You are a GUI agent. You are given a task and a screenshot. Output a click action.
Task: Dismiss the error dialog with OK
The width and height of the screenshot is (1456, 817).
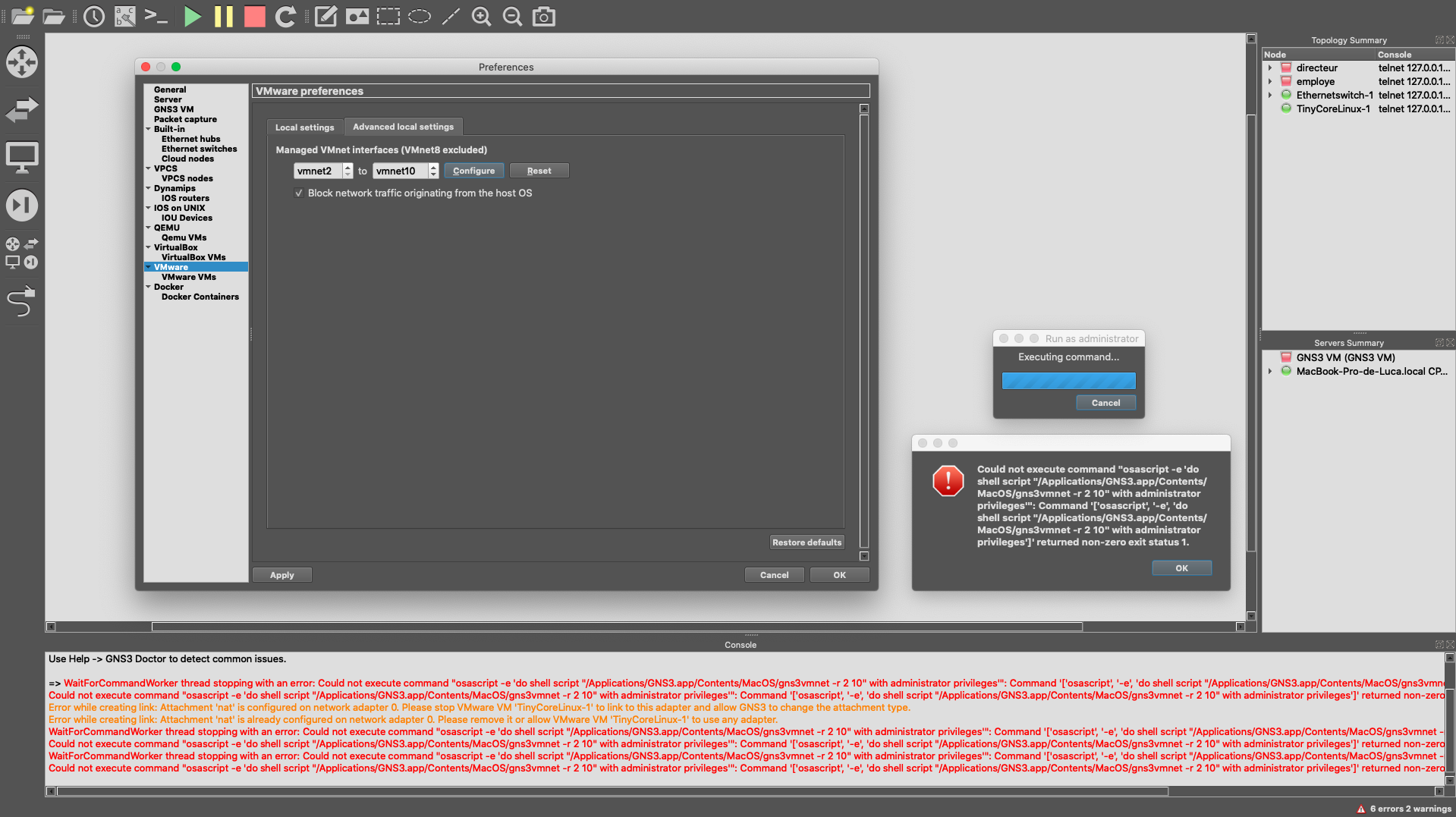pos(1181,568)
